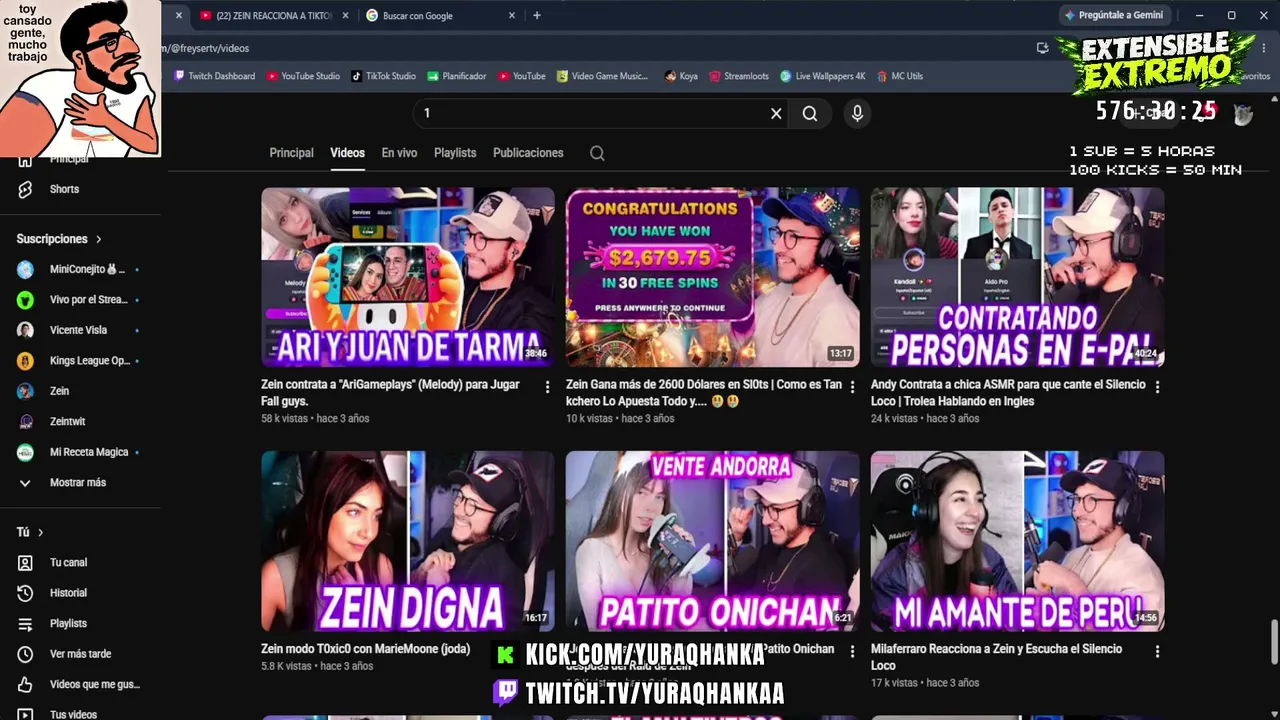Play the ARI Y JUAN DE TARMA thumbnail

click(408, 277)
